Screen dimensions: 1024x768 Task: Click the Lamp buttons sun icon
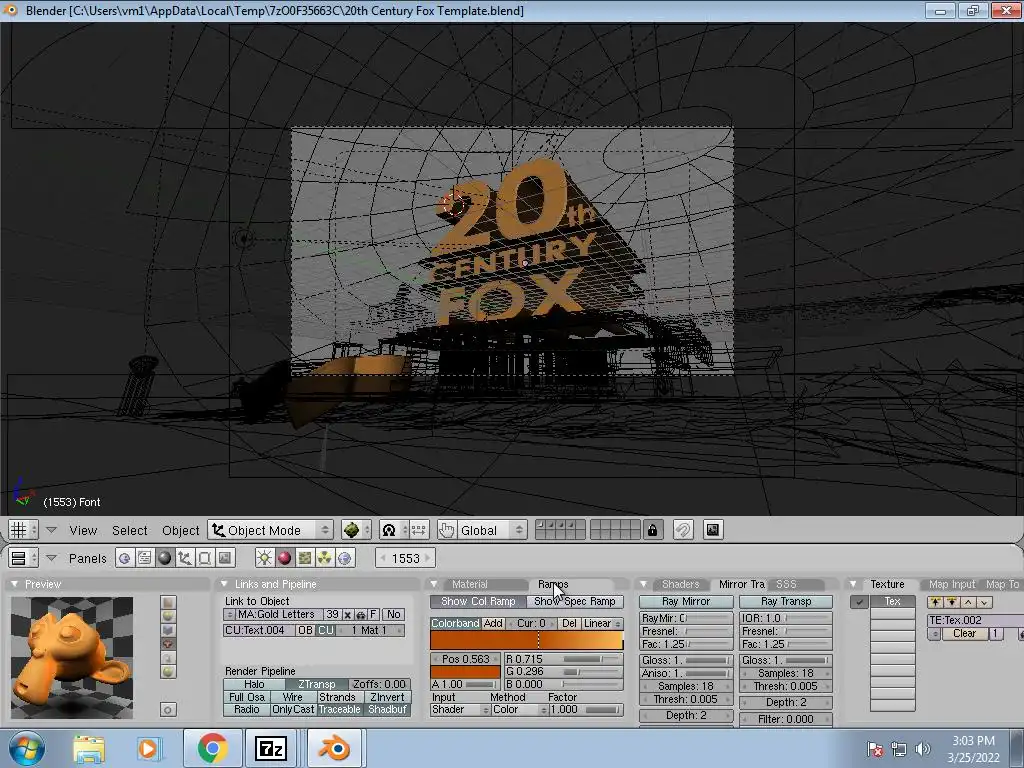[x=264, y=558]
